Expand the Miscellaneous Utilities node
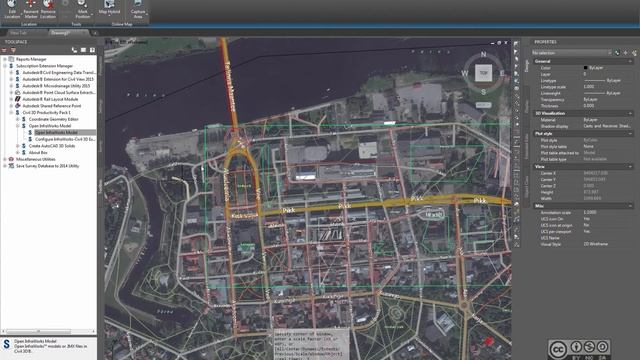This screenshot has height=360, width=640. 5,159
